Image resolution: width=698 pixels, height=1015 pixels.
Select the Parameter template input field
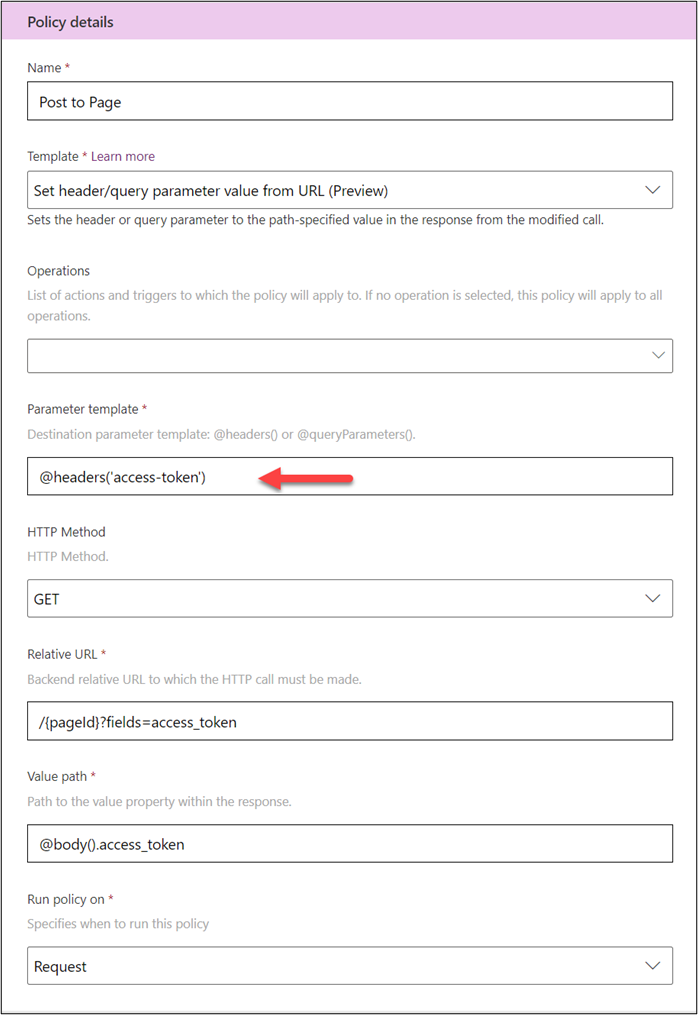coord(350,476)
